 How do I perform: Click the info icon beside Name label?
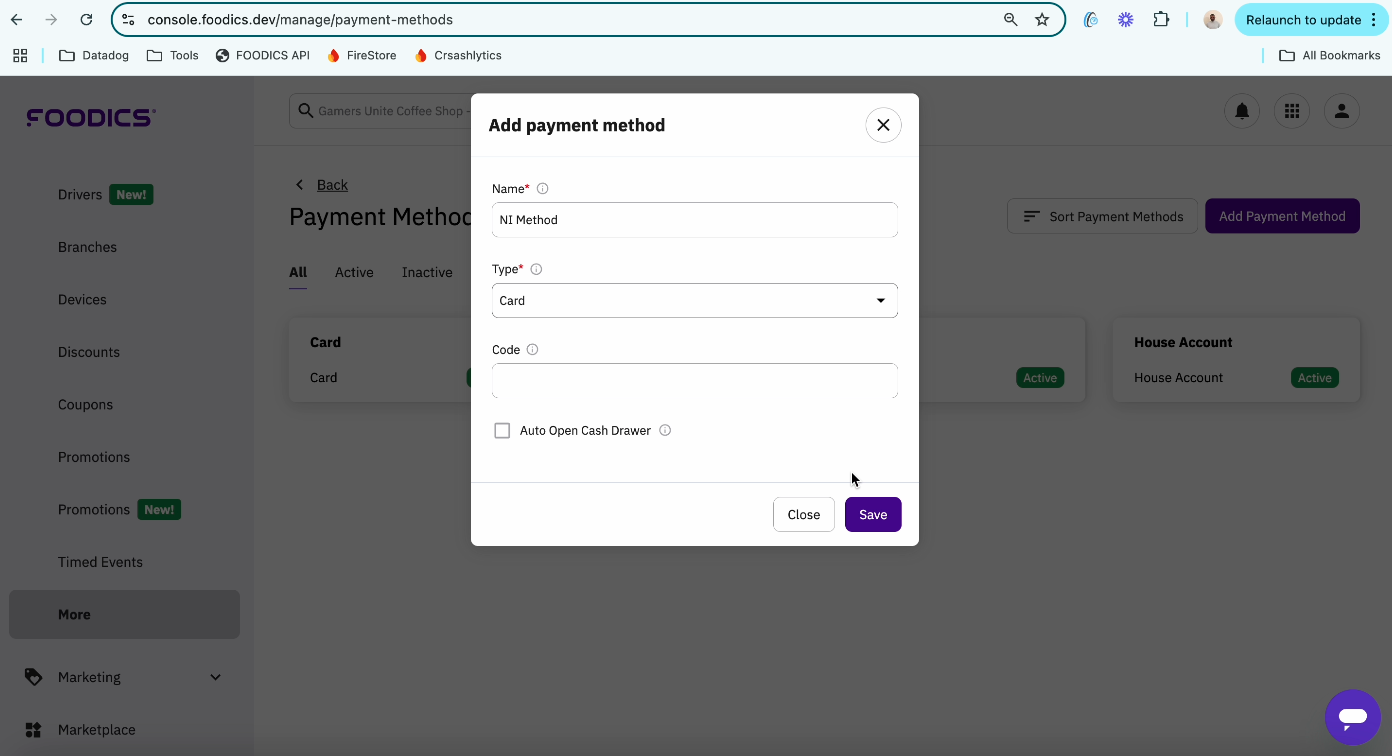543,189
